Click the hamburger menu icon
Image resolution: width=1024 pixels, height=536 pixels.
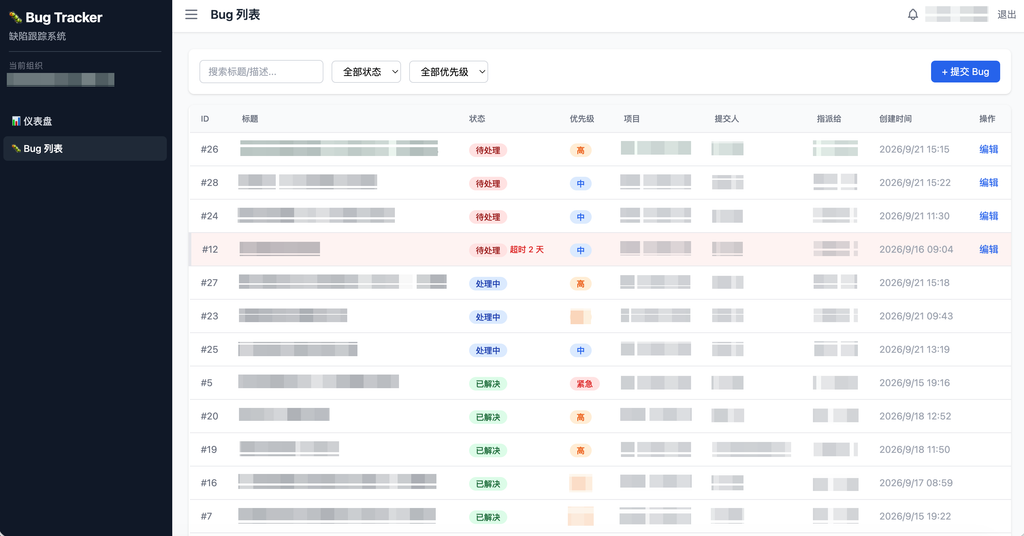click(x=191, y=14)
